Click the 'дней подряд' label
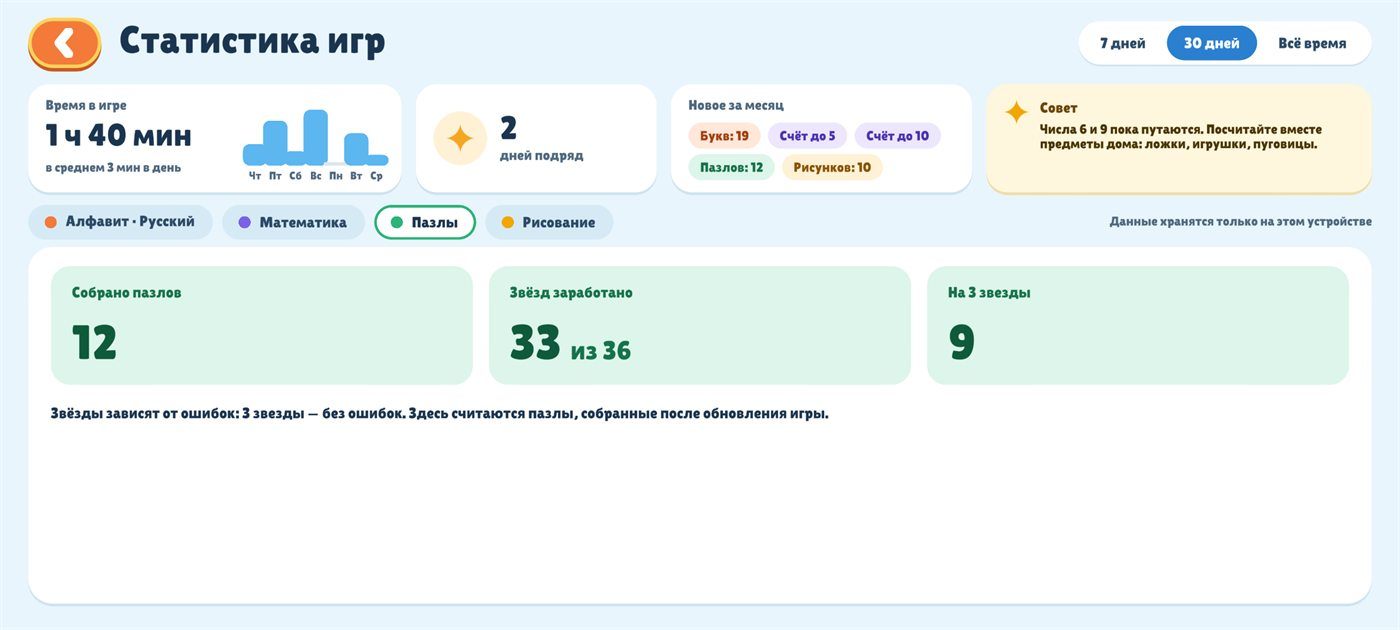Screen dimensions: 1400x630 pos(541,156)
